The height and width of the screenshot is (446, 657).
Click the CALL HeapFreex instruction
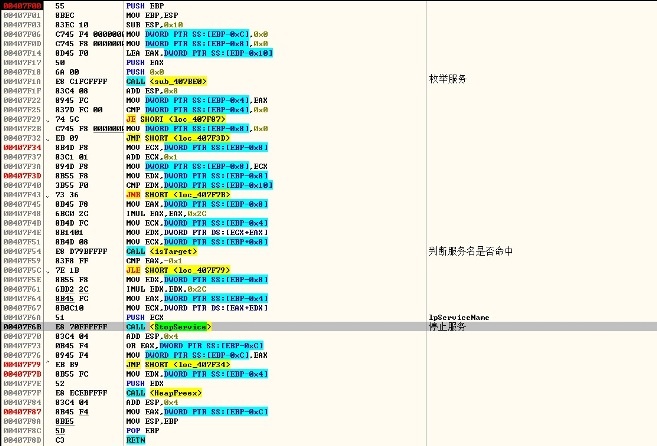coord(163,393)
